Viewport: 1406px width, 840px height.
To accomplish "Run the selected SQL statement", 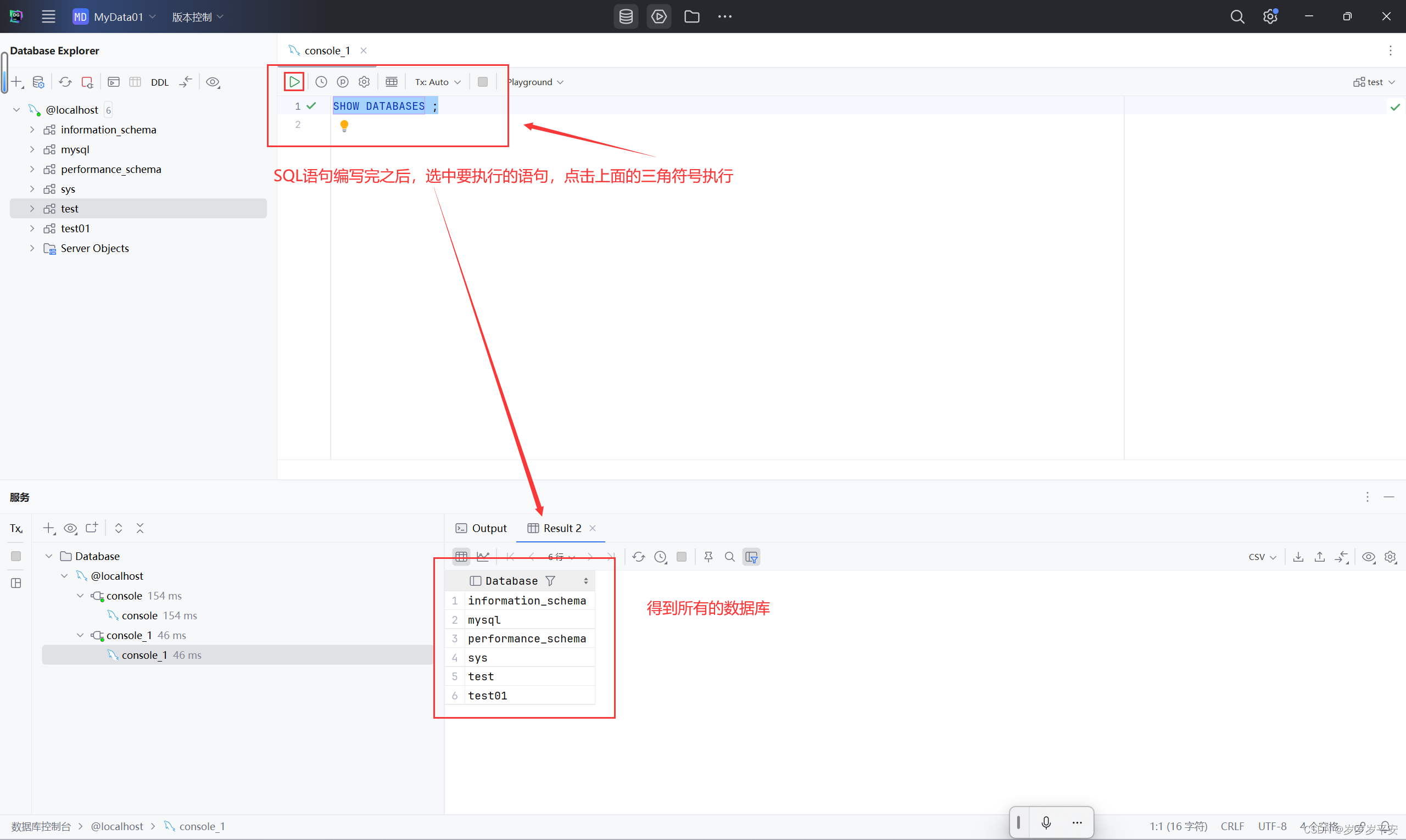I will tap(294, 81).
